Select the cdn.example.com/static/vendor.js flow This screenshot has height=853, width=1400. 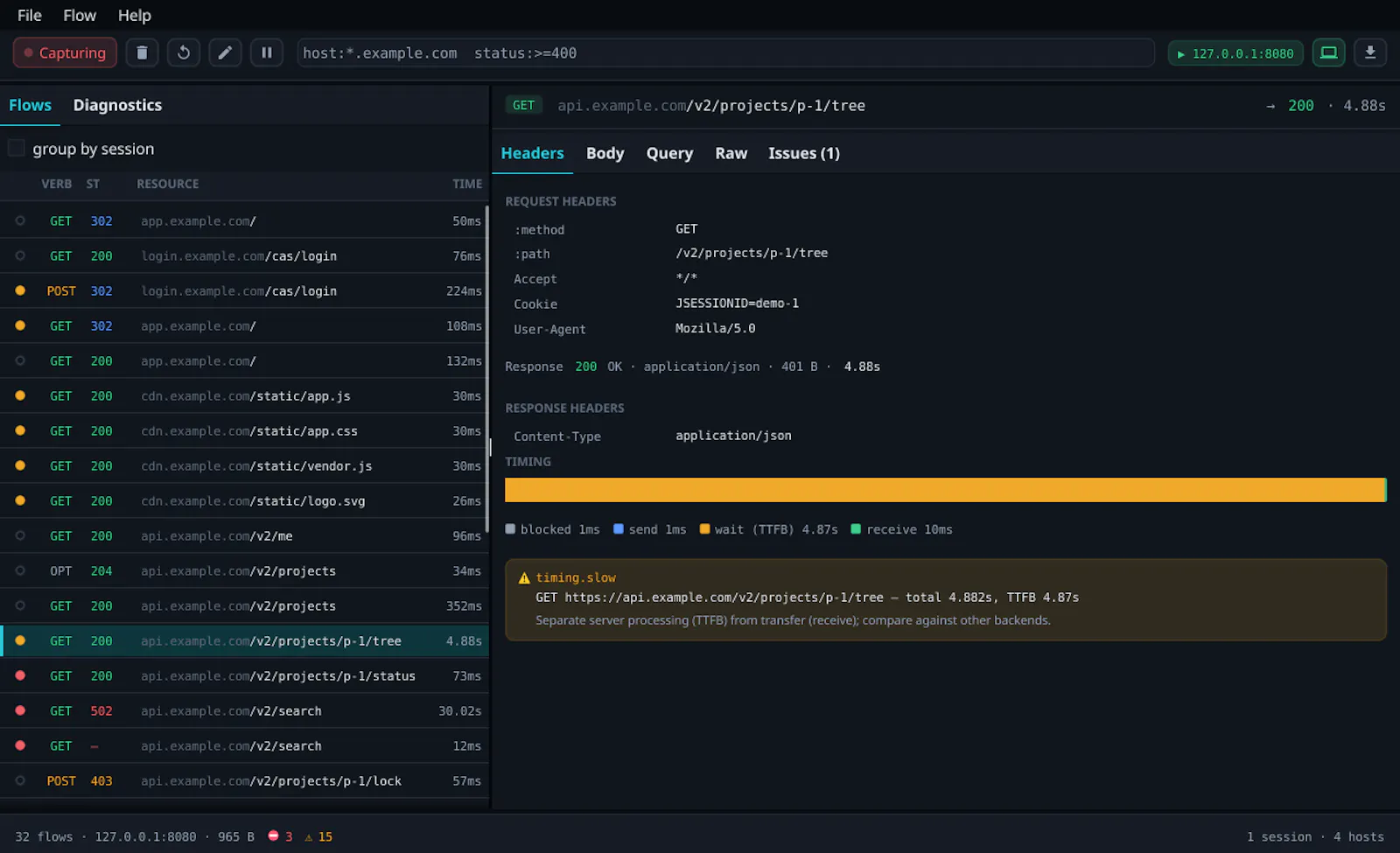click(244, 465)
